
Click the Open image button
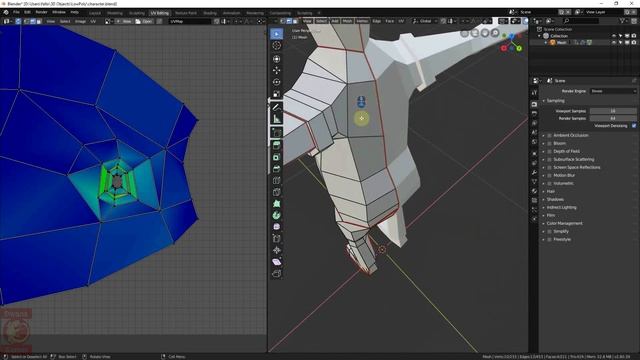[x=144, y=21]
